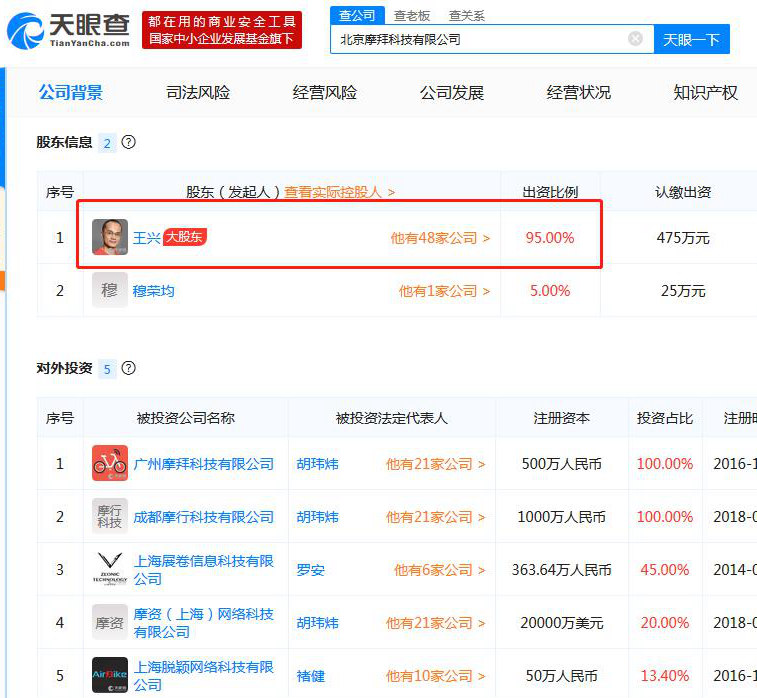This screenshot has width=757, height=698.
Task: Click the TianYanCha logo
Action: click(68, 30)
